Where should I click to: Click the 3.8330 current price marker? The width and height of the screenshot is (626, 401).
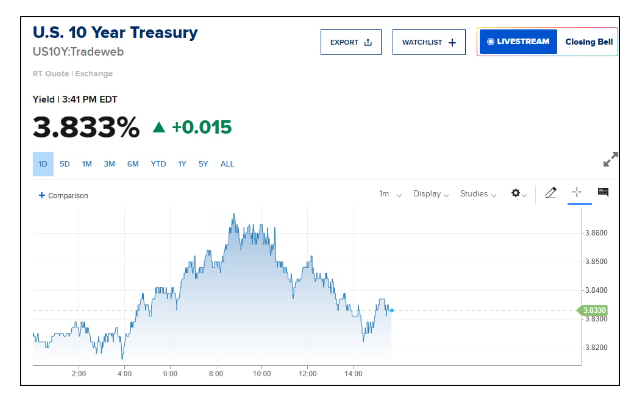tap(593, 310)
